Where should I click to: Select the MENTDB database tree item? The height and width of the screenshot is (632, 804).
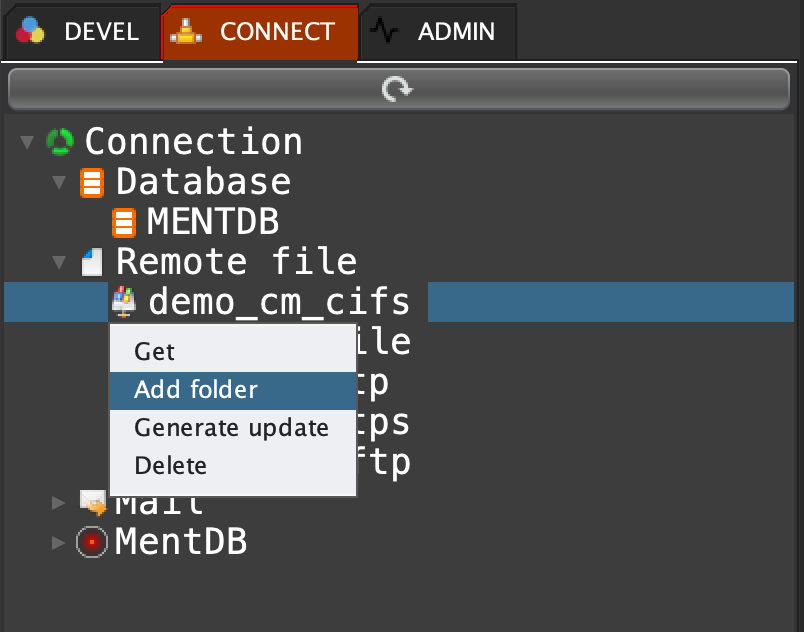point(212,222)
